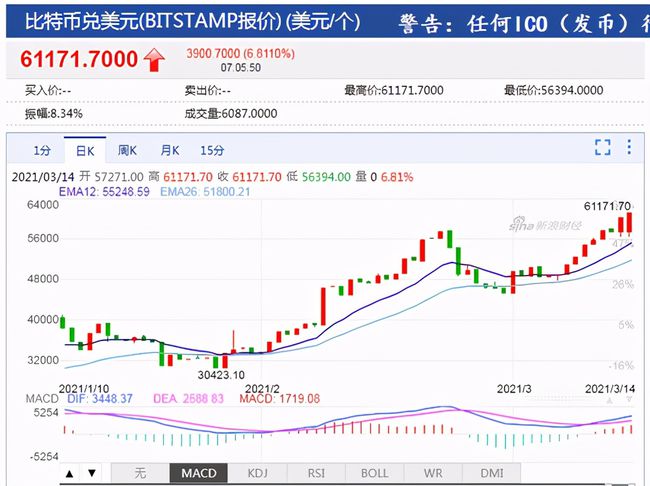Click the 30423.10 low price label
Viewport: 650px width, 486px height.
(221, 375)
